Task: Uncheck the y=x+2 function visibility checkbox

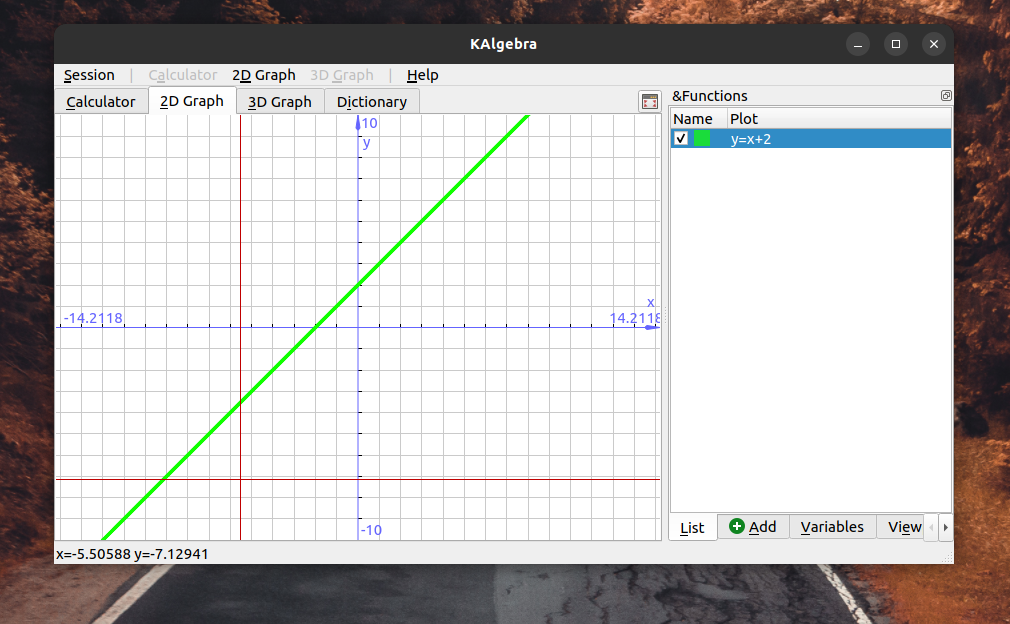Action: point(681,139)
